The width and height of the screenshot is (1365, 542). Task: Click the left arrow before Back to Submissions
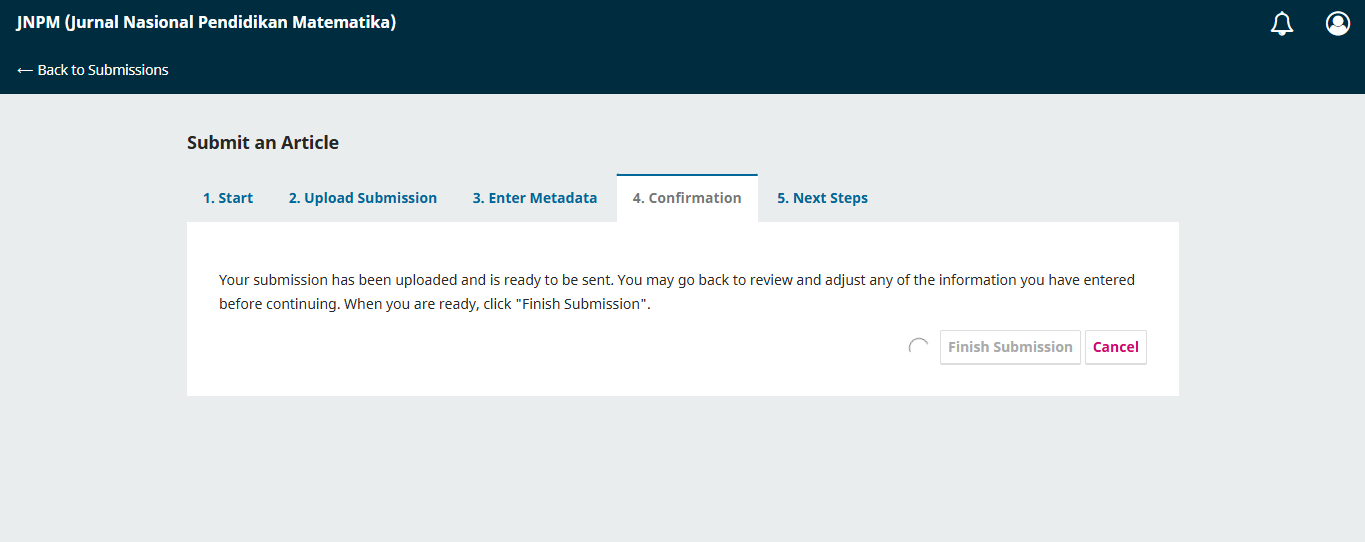click(25, 70)
